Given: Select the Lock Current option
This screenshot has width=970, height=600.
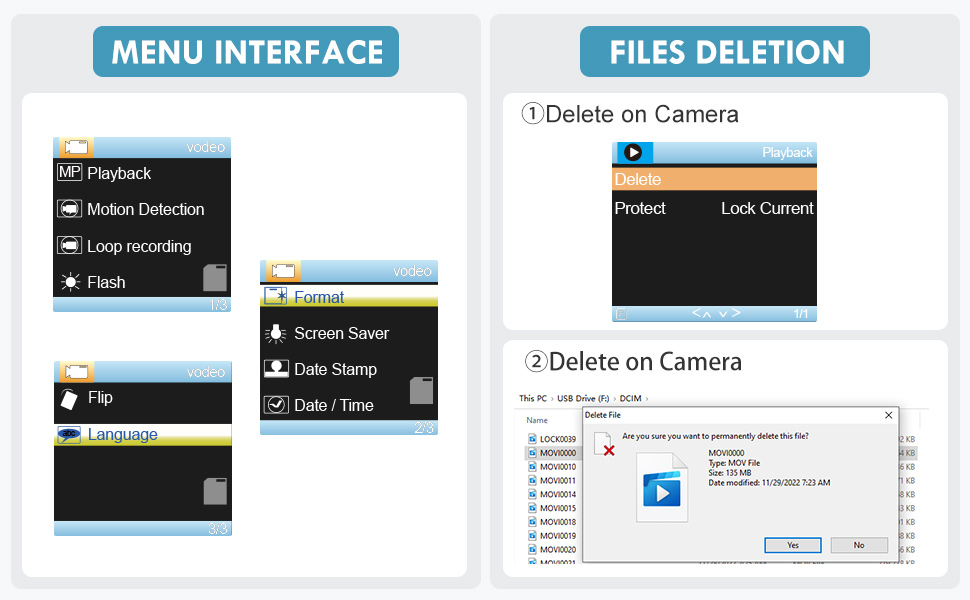Looking at the screenshot, I should coord(767,208).
